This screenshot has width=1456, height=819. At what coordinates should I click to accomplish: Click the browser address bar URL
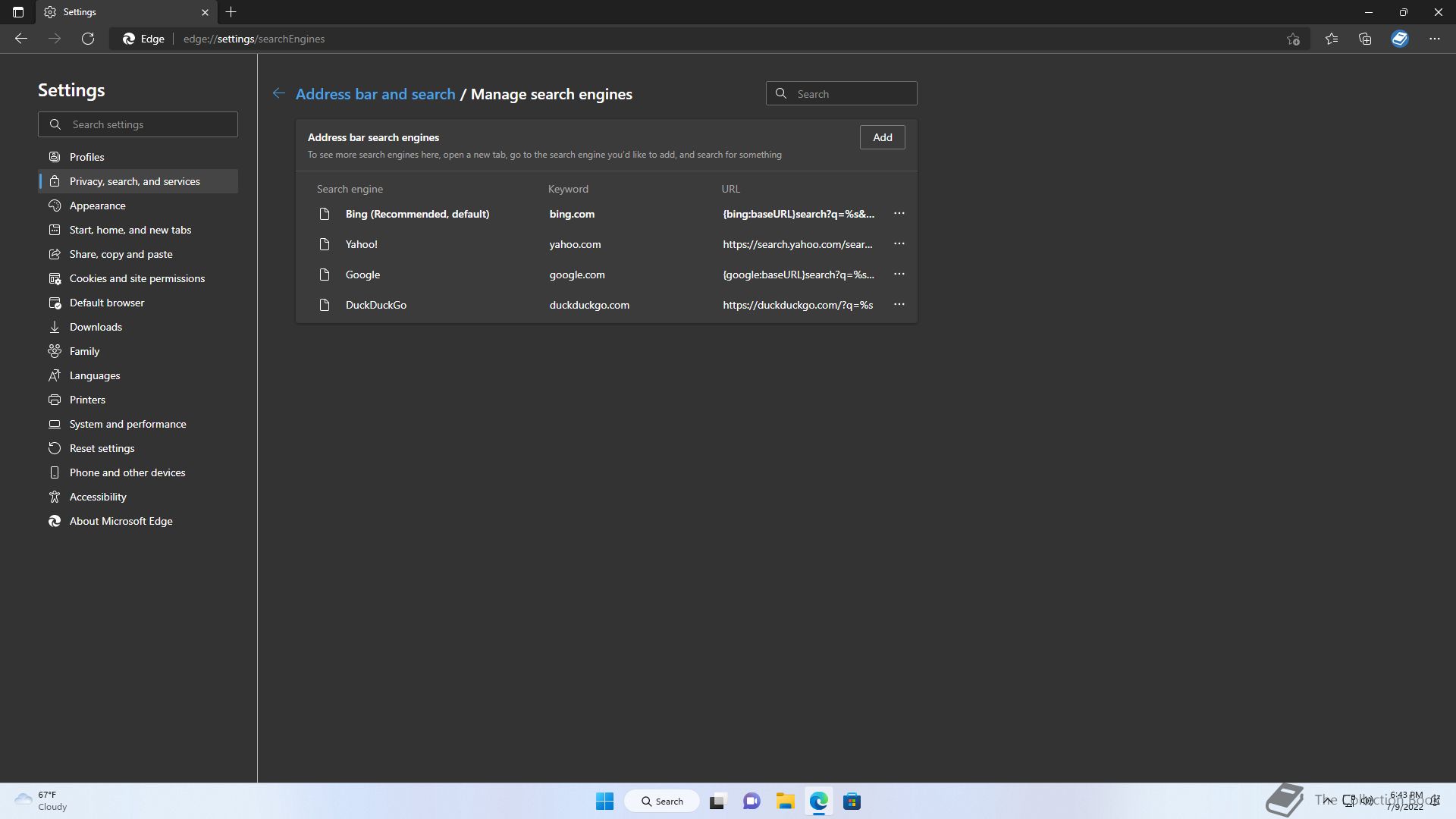[x=254, y=39]
